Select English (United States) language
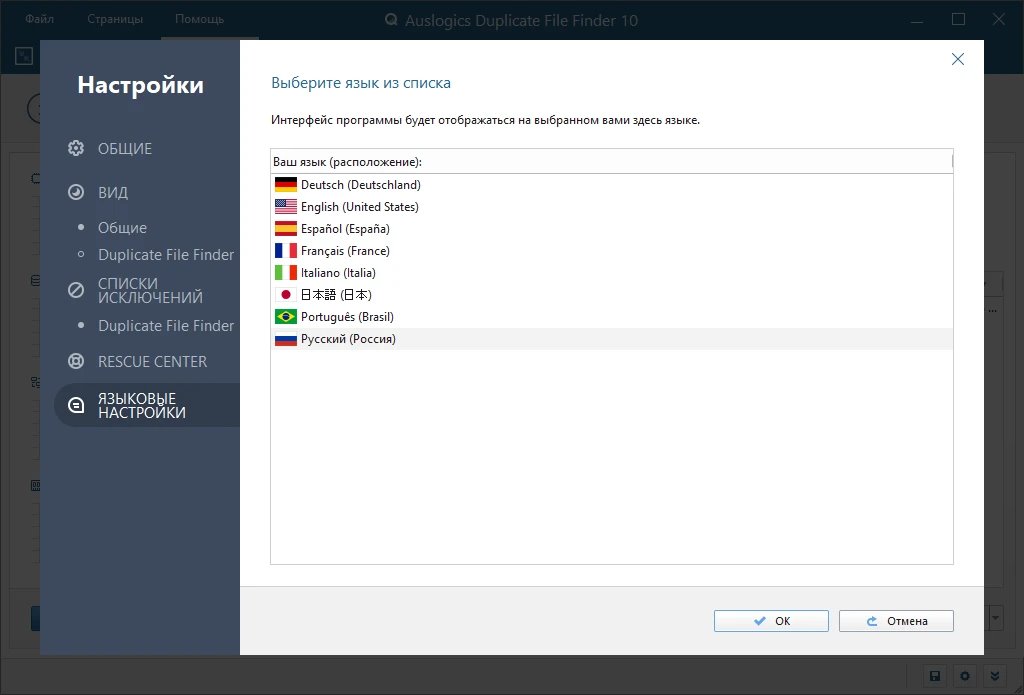 [612, 207]
